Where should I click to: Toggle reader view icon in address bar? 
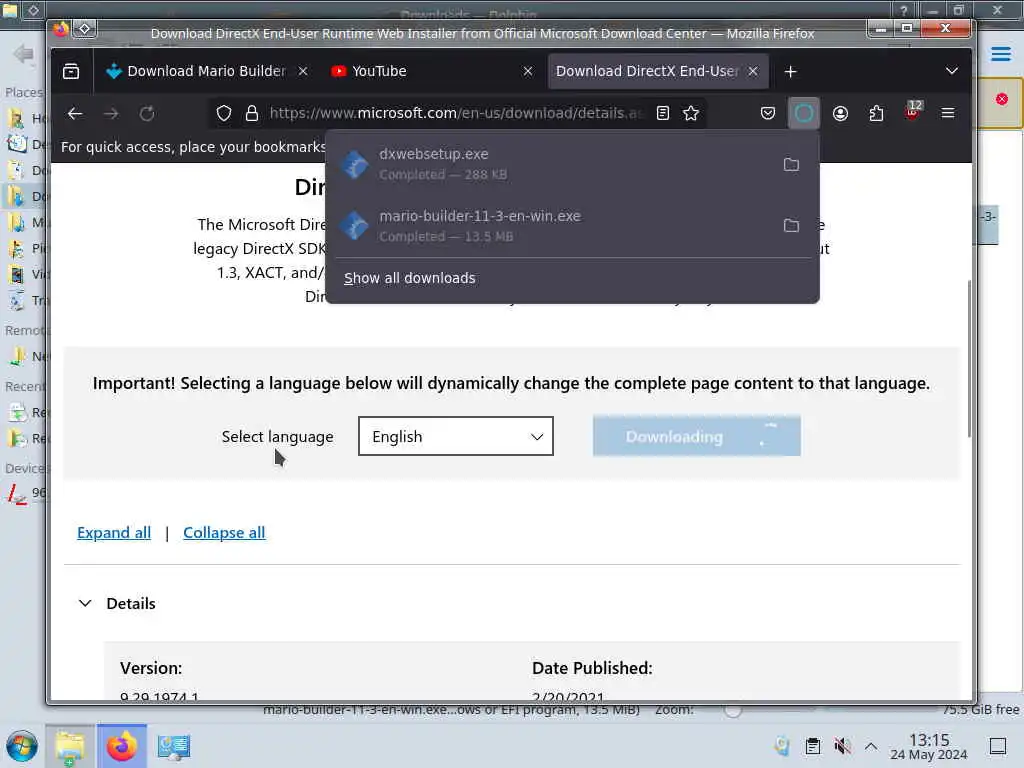[x=663, y=114]
